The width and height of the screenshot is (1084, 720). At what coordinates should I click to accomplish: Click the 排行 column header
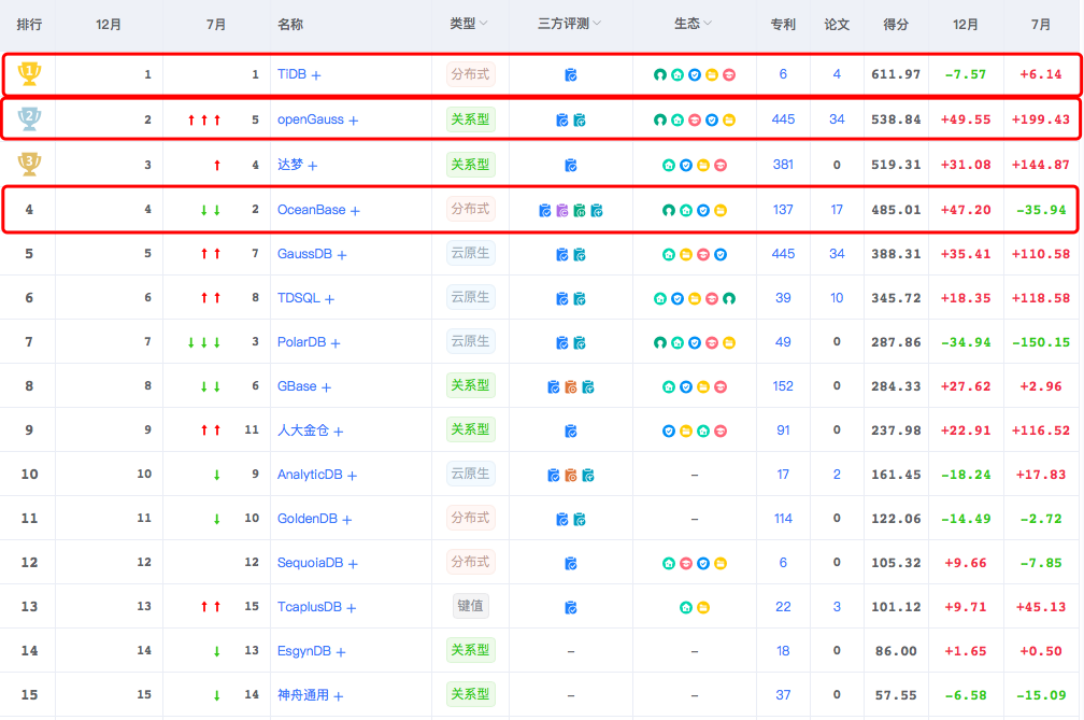pyautogui.click(x=29, y=24)
